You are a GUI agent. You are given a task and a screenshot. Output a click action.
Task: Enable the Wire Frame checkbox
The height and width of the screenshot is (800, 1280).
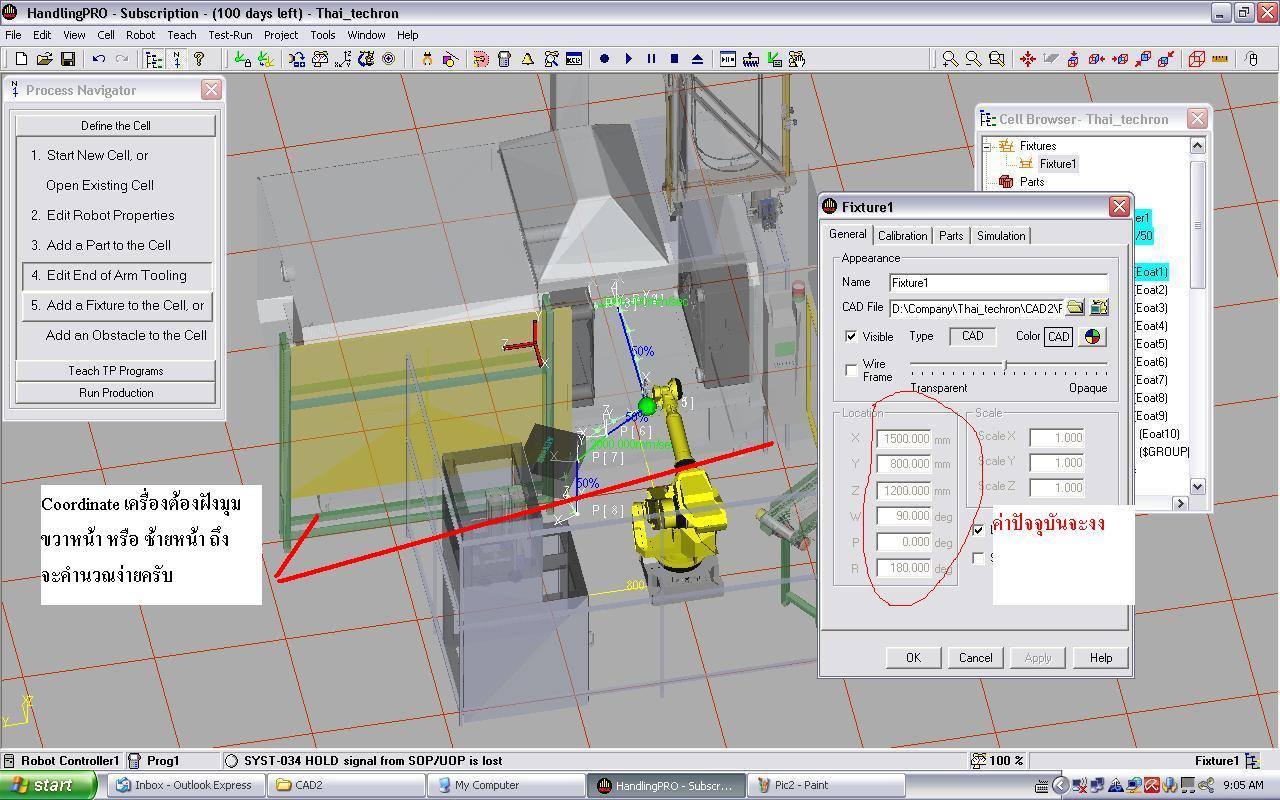[x=851, y=370]
